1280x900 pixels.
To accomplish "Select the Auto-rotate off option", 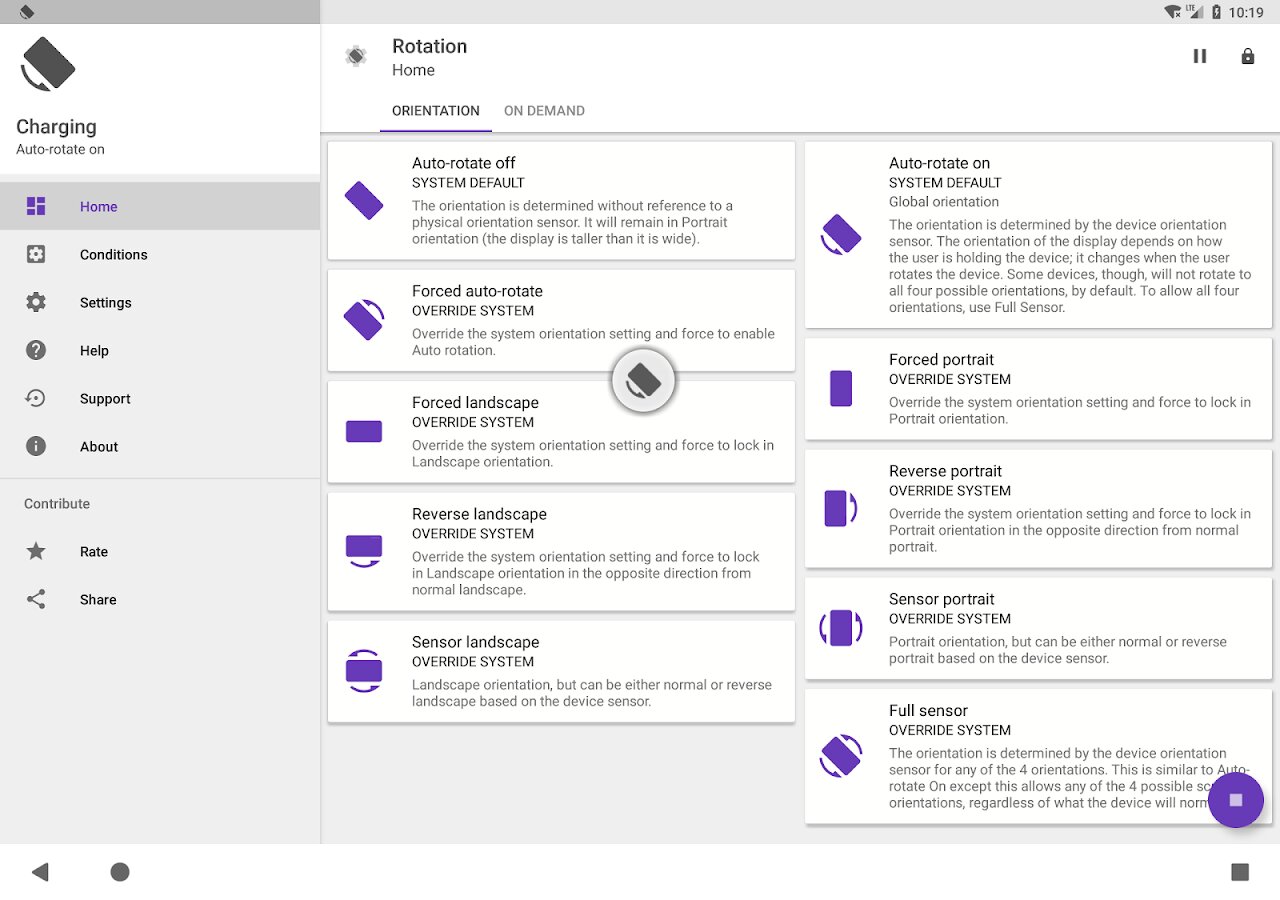I will pyautogui.click(x=561, y=201).
